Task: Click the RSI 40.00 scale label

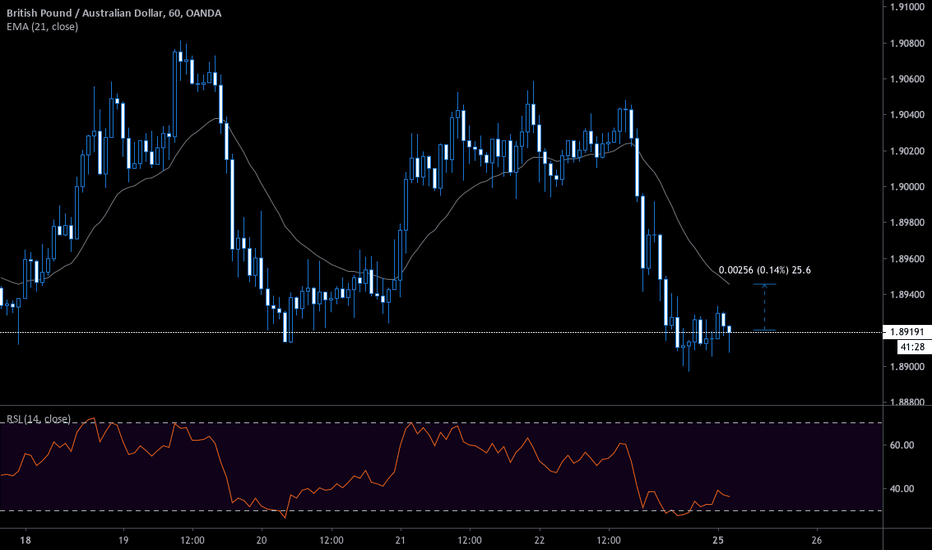Action: (903, 489)
